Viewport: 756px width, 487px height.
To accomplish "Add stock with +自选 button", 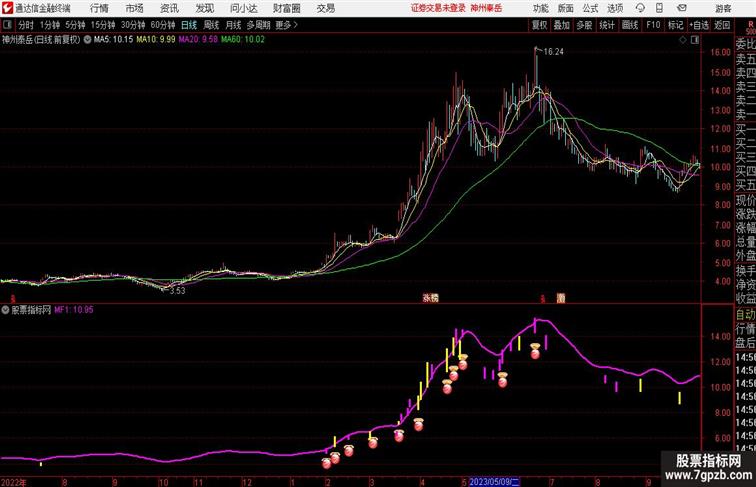I will click(699, 25).
